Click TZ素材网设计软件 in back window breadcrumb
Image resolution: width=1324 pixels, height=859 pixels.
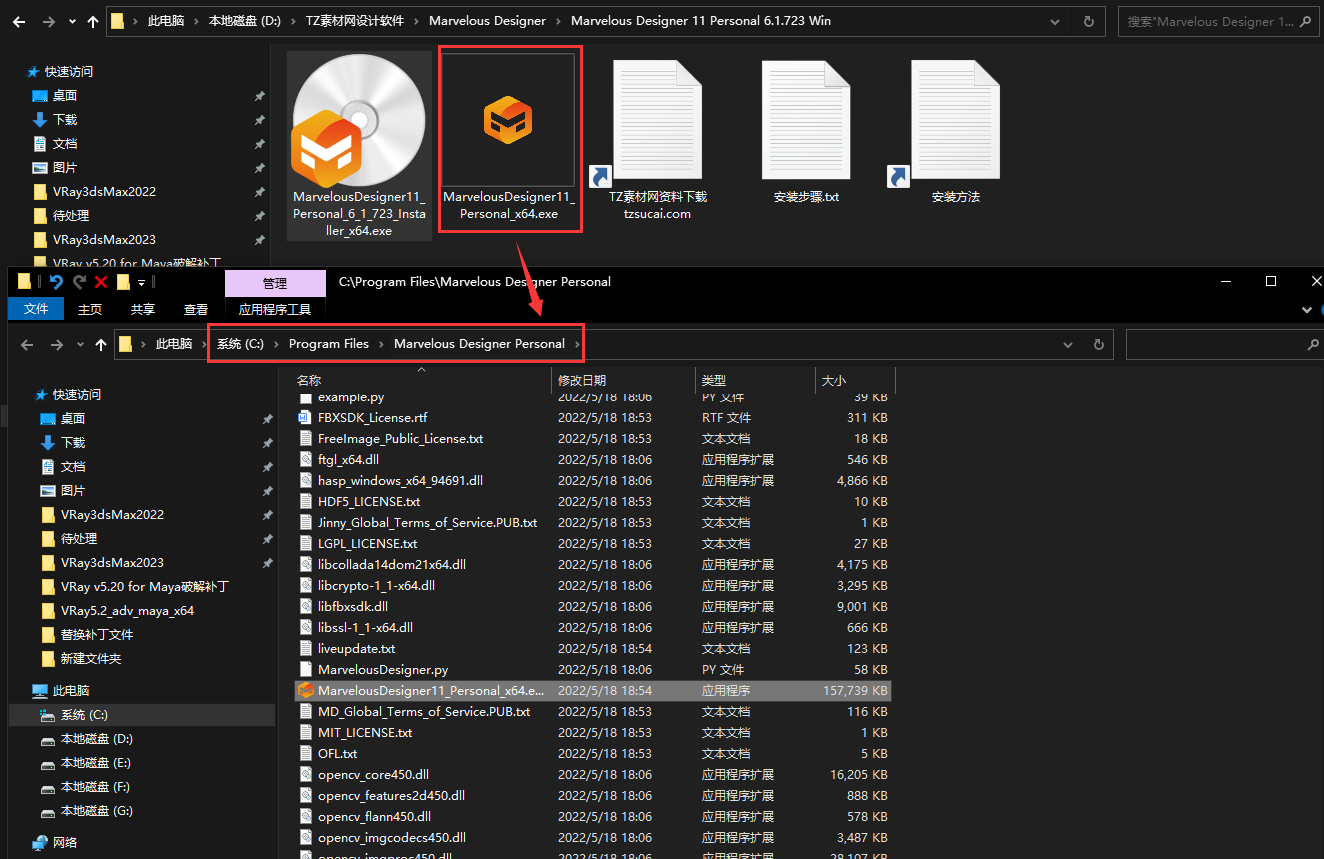pos(355,21)
